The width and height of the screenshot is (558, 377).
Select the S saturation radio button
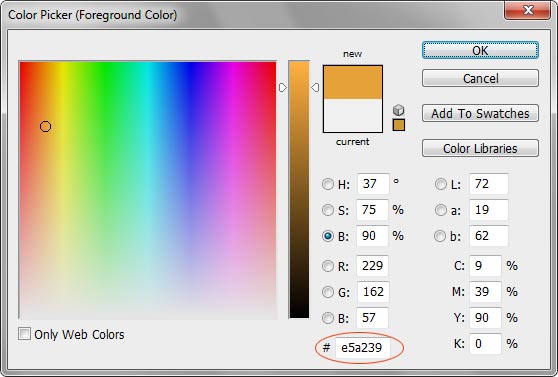[x=328, y=210]
